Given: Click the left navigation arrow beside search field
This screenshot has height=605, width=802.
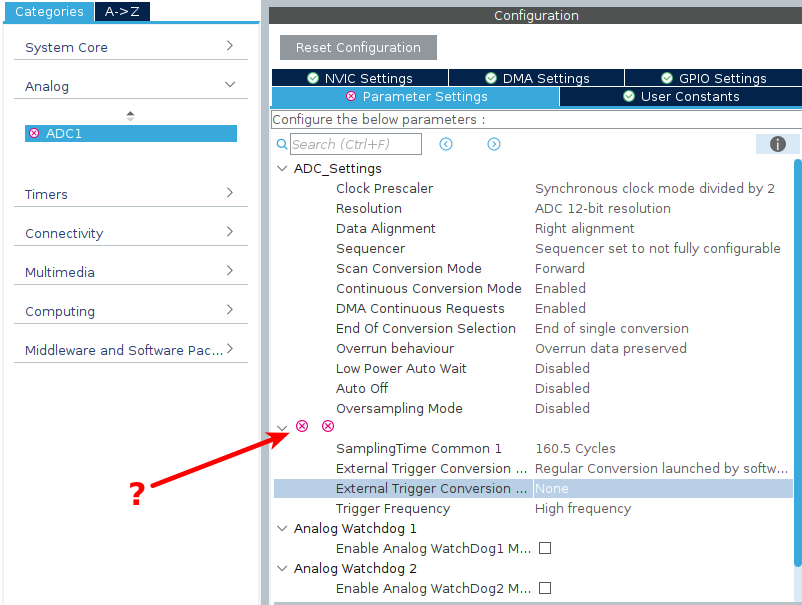Looking at the screenshot, I should [445, 144].
